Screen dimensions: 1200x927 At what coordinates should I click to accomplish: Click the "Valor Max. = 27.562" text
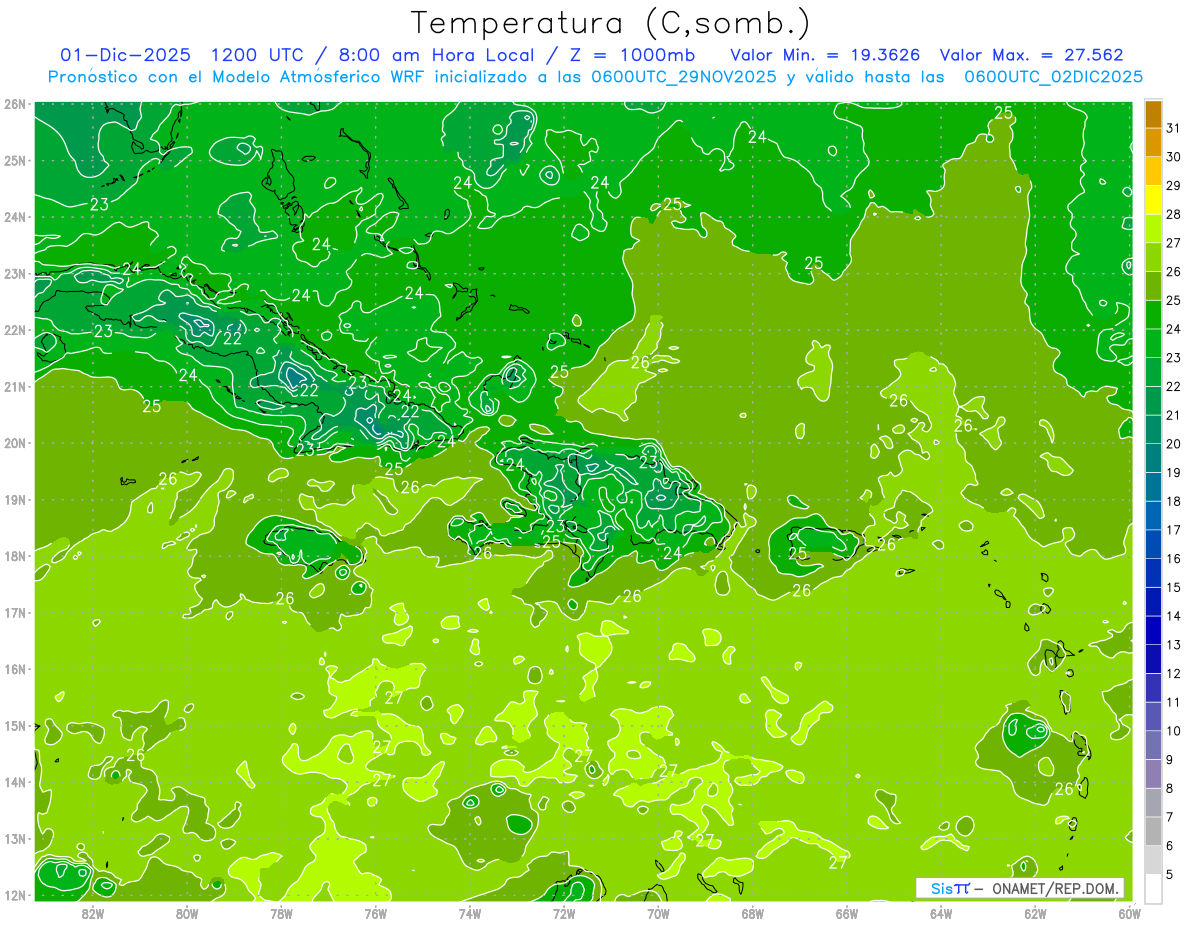[1034, 55]
